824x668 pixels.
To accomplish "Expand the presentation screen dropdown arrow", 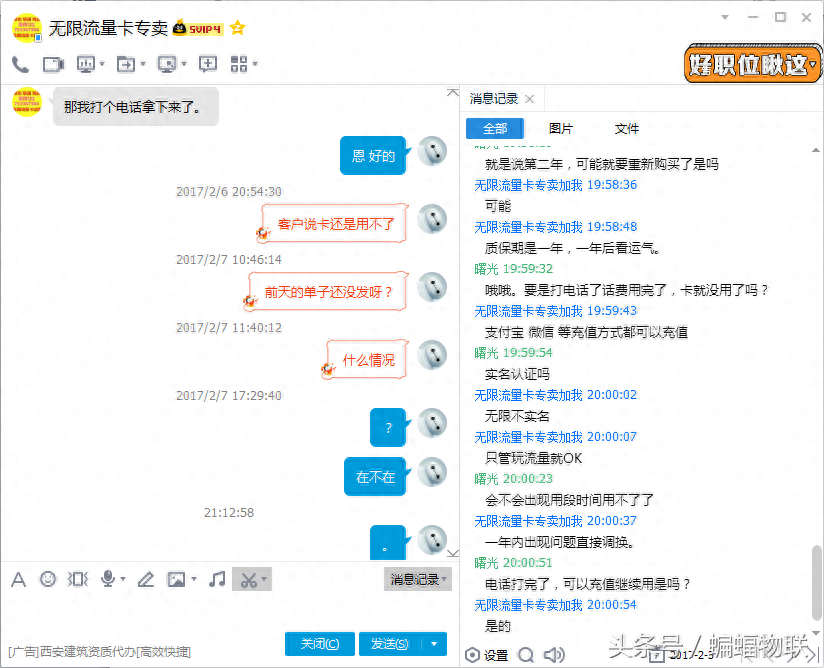I will (102, 64).
